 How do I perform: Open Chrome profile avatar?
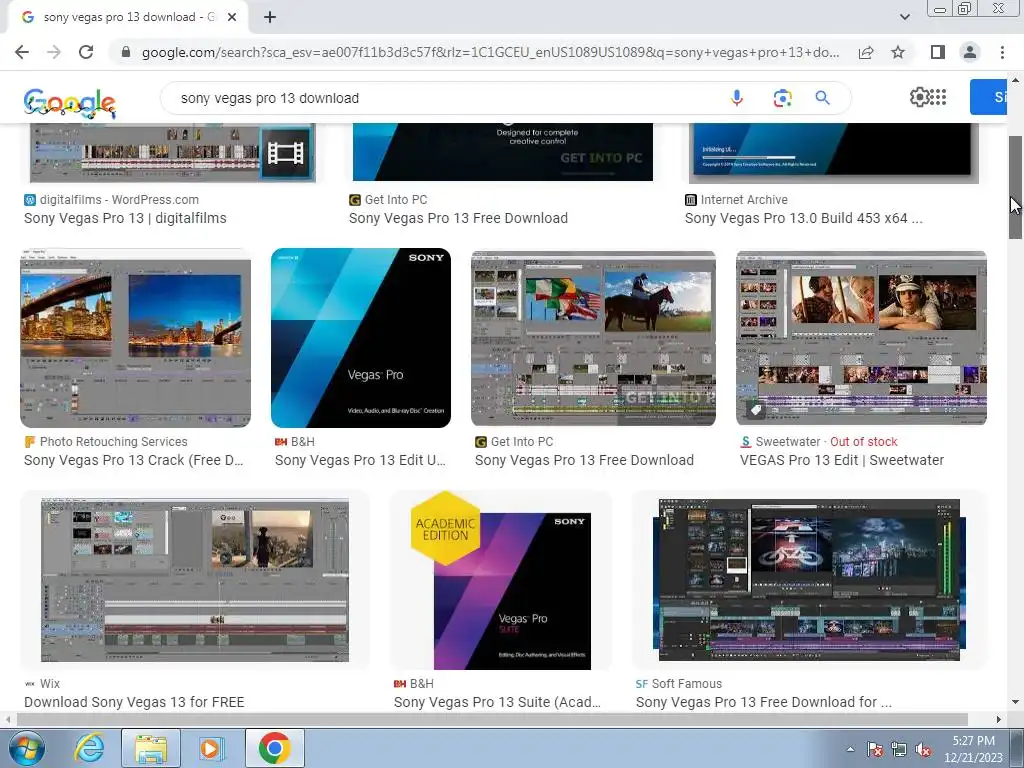pyautogui.click(x=970, y=52)
